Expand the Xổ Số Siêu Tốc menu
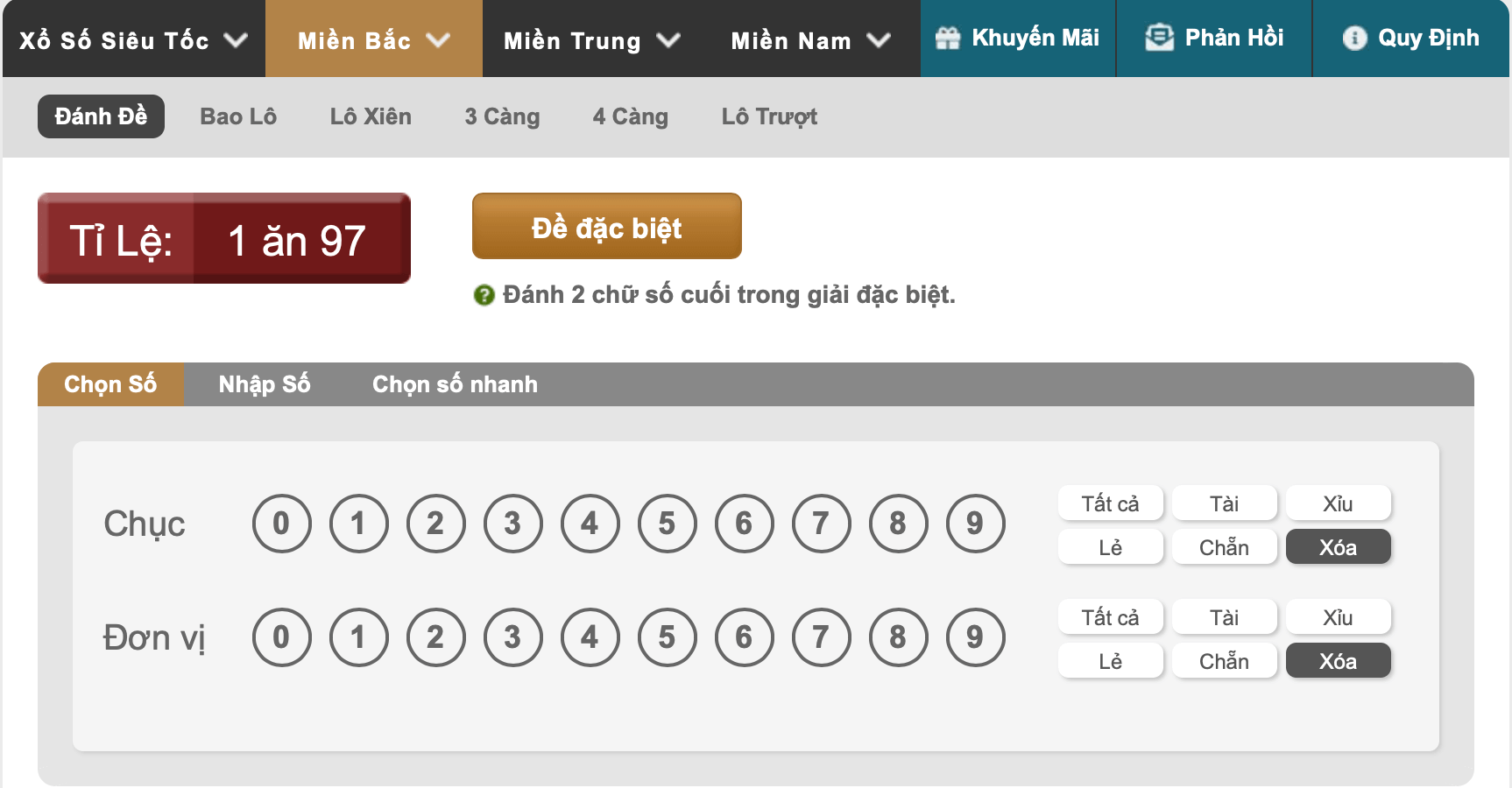This screenshot has width=1512, height=788. point(134,39)
